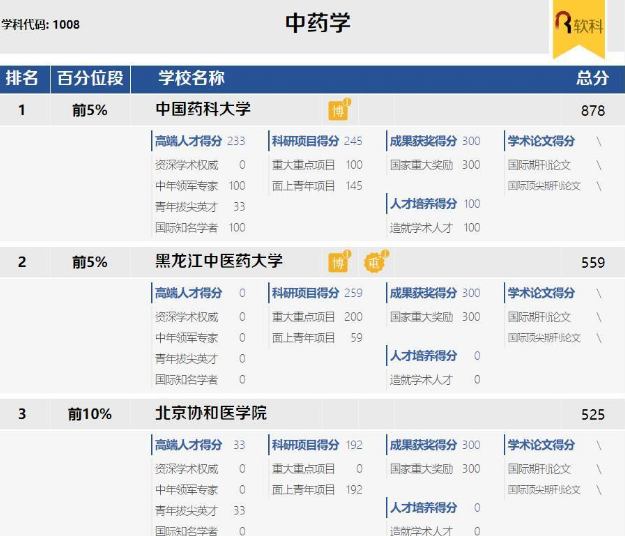The image size is (625, 536).
Task: Click 高端人才得分 33 for 北京协和医学院
Action: coord(200,445)
